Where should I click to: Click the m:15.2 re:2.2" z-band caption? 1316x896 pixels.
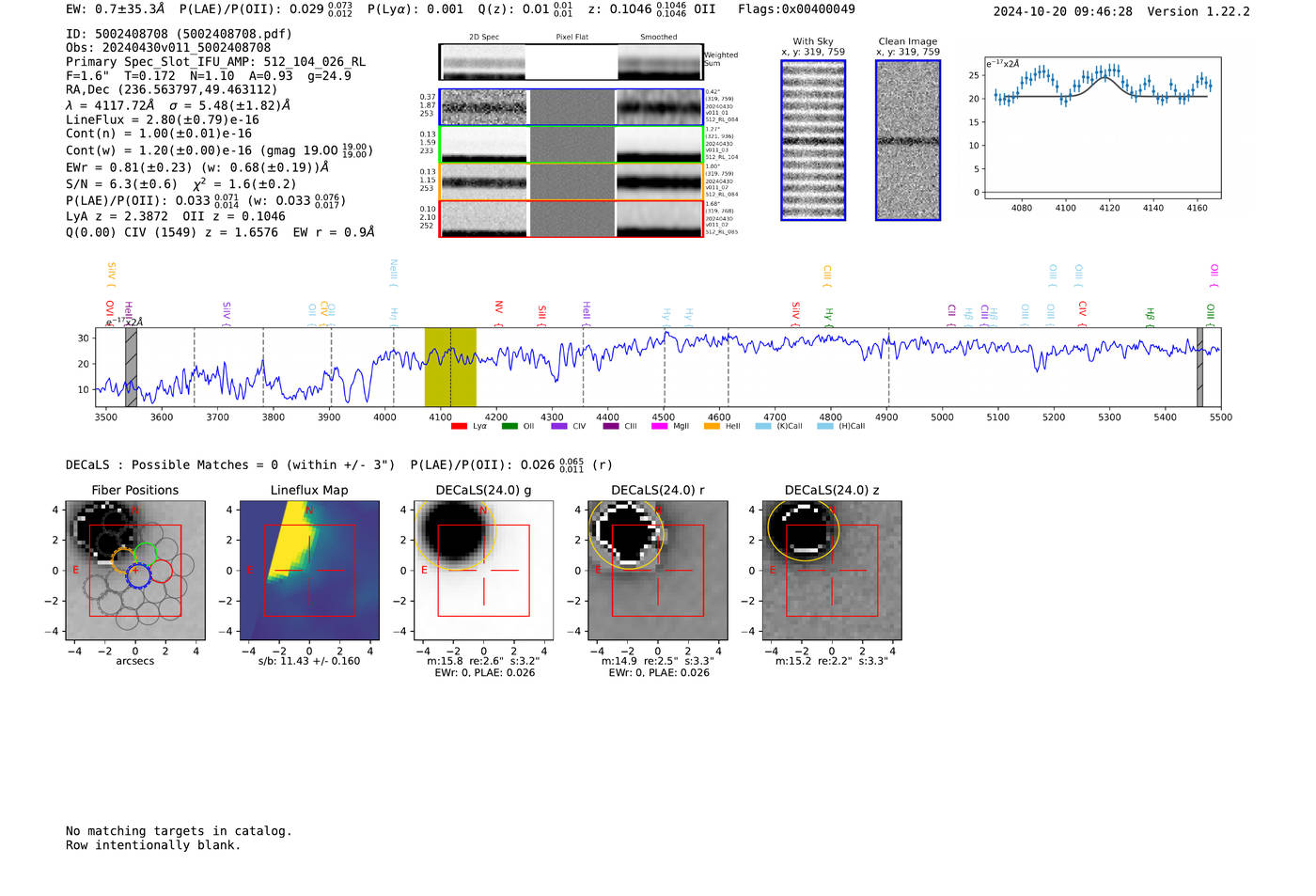click(831, 661)
